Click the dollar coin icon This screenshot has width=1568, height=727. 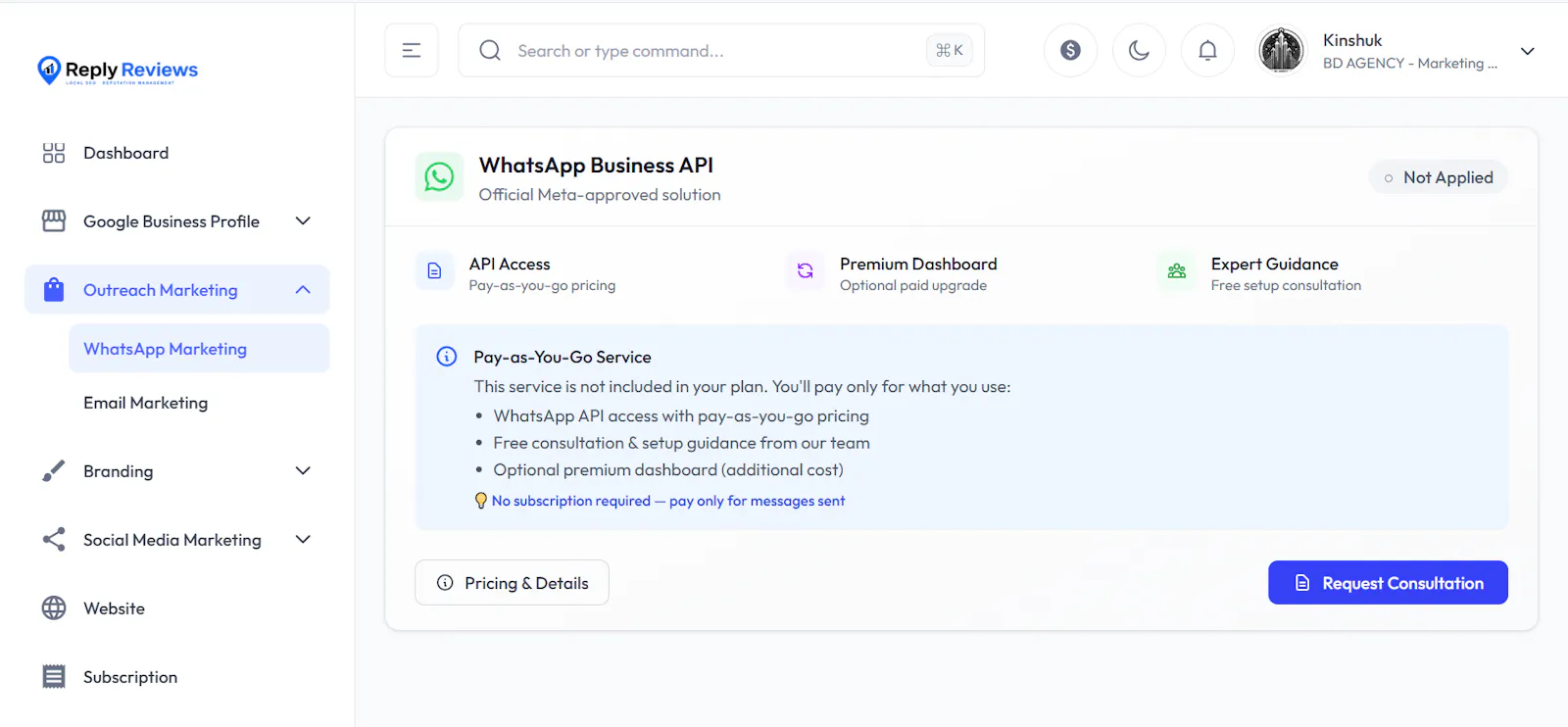(1070, 50)
